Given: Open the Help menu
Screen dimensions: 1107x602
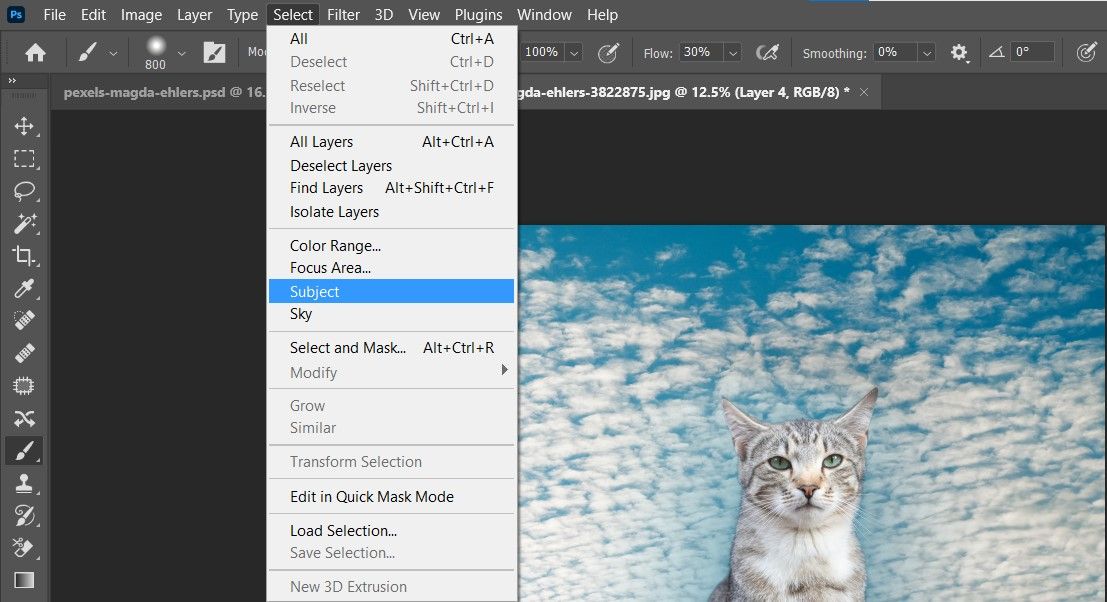Looking at the screenshot, I should 602,15.
